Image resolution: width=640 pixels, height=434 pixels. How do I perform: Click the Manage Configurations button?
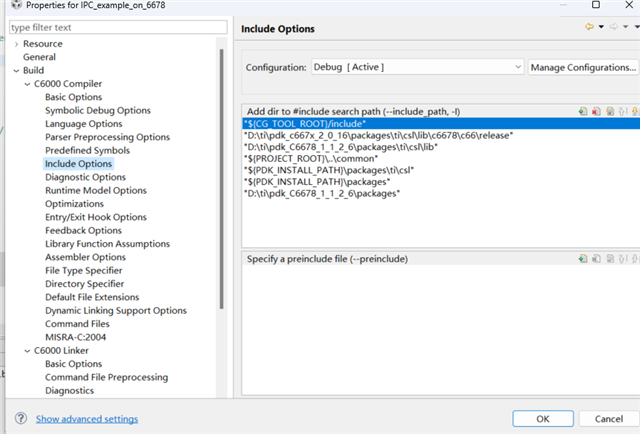(x=583, y=67)
